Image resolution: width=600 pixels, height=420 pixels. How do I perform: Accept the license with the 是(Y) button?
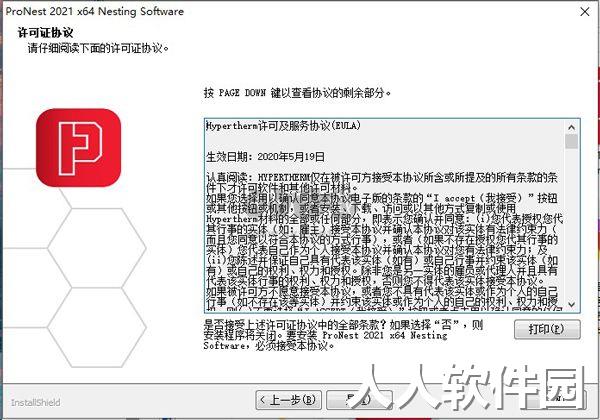pyautogui.click(x=359, y=400)
